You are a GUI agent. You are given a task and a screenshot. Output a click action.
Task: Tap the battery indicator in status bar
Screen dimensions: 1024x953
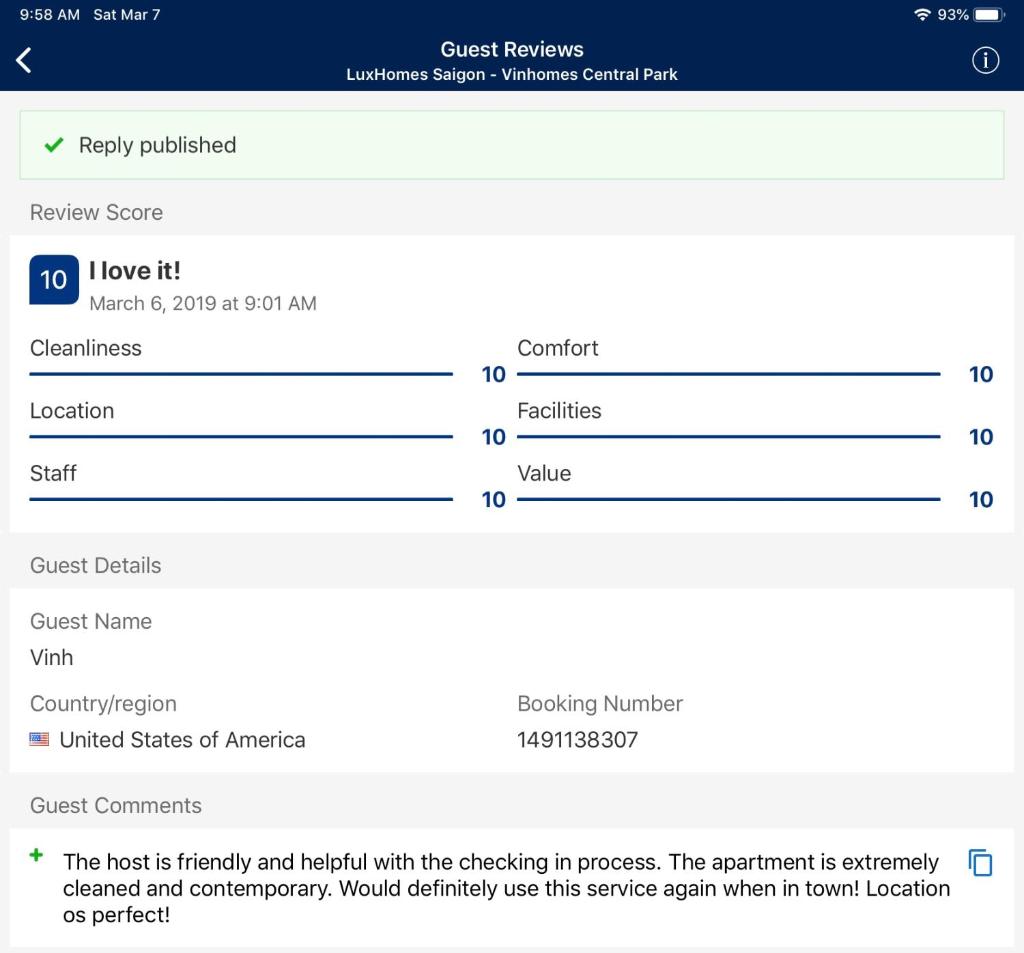click(x=989, y=14)
